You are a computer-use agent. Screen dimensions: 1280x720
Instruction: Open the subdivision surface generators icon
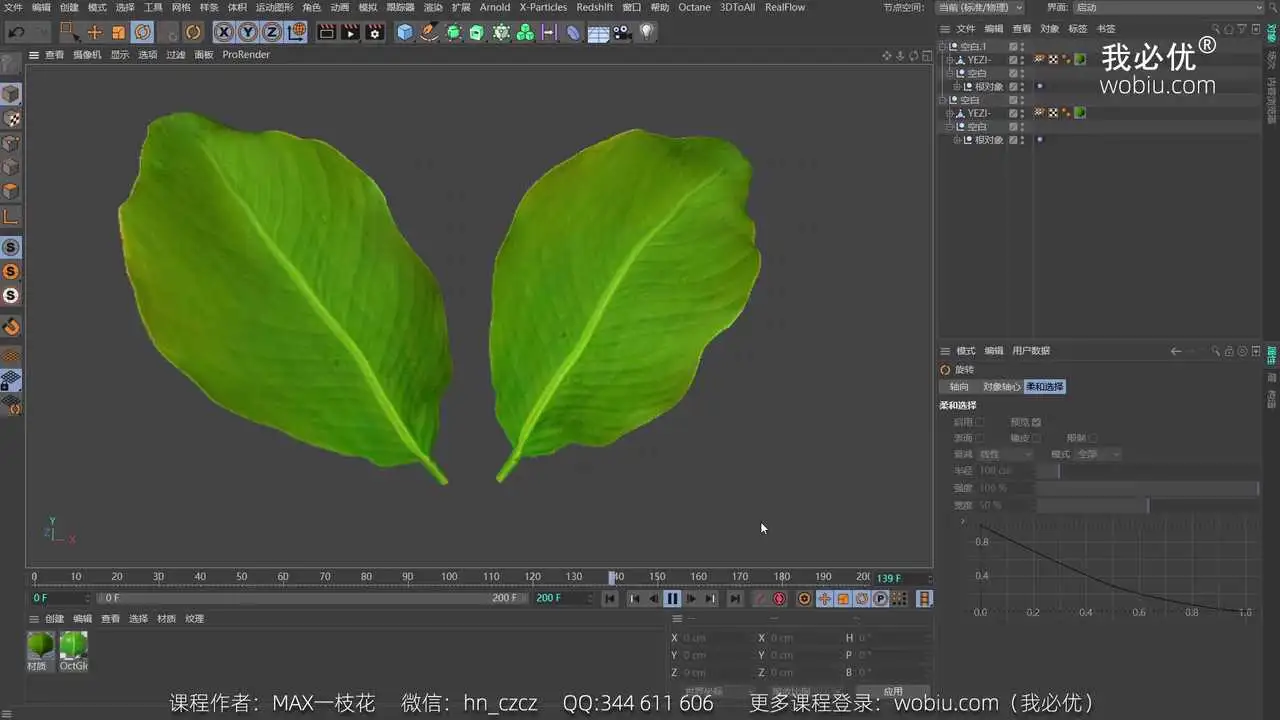coord(454,32)
